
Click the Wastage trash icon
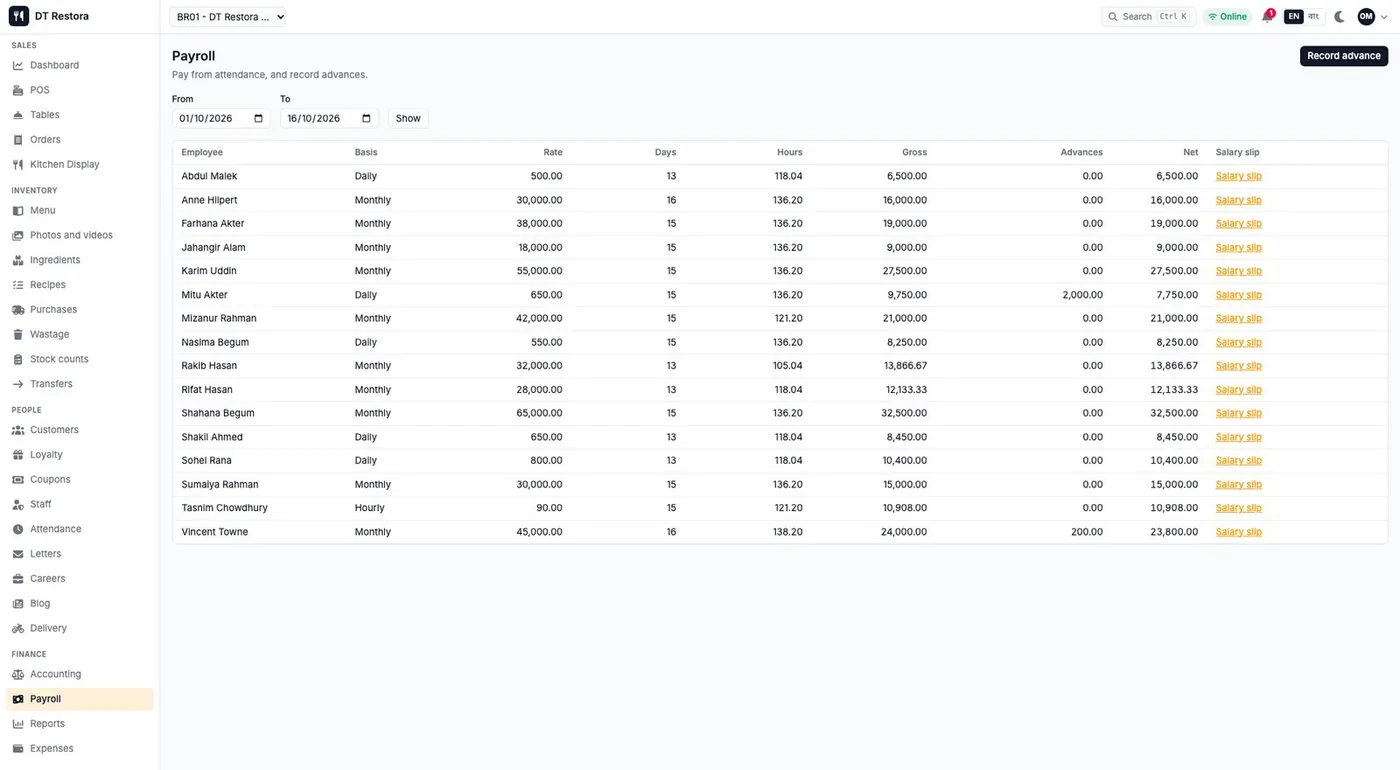click(x=18, y=334)
